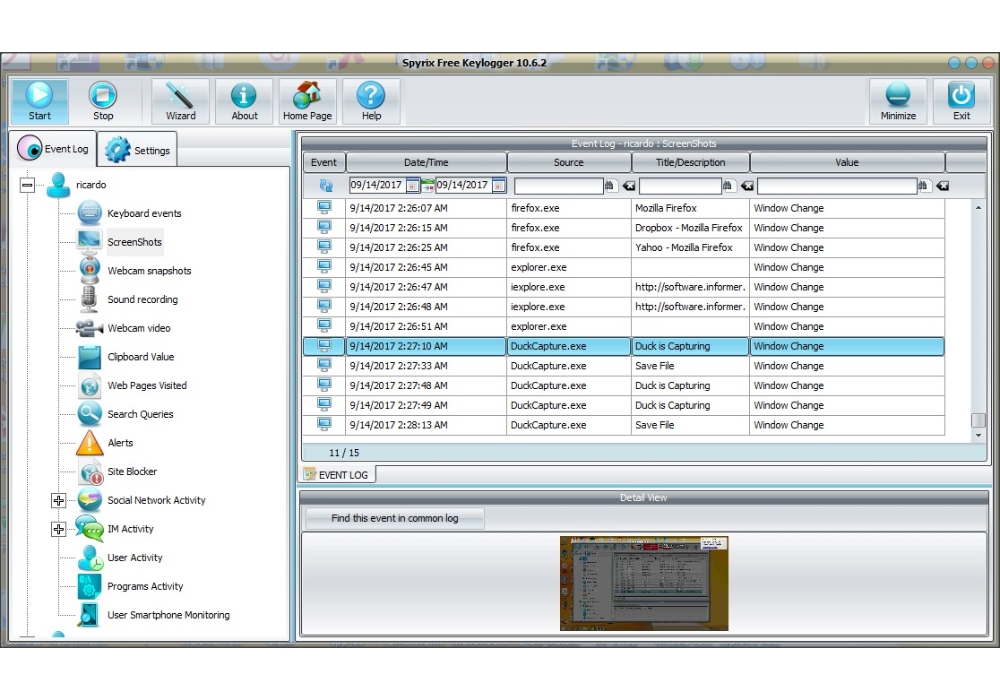
Task: Open the start date calendar picker
Action: coord(413,186)
